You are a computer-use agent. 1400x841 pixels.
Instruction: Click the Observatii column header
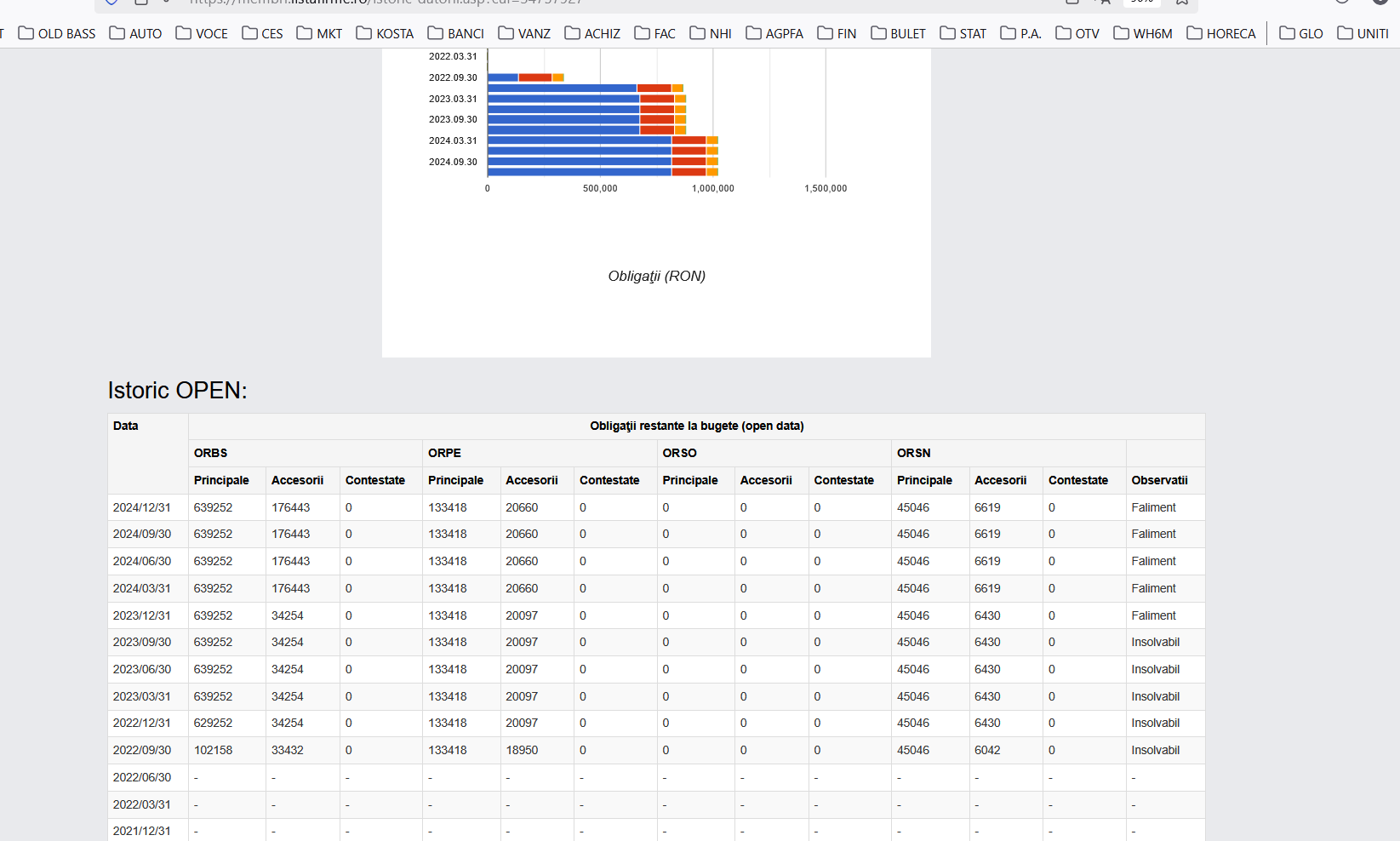1159,480
